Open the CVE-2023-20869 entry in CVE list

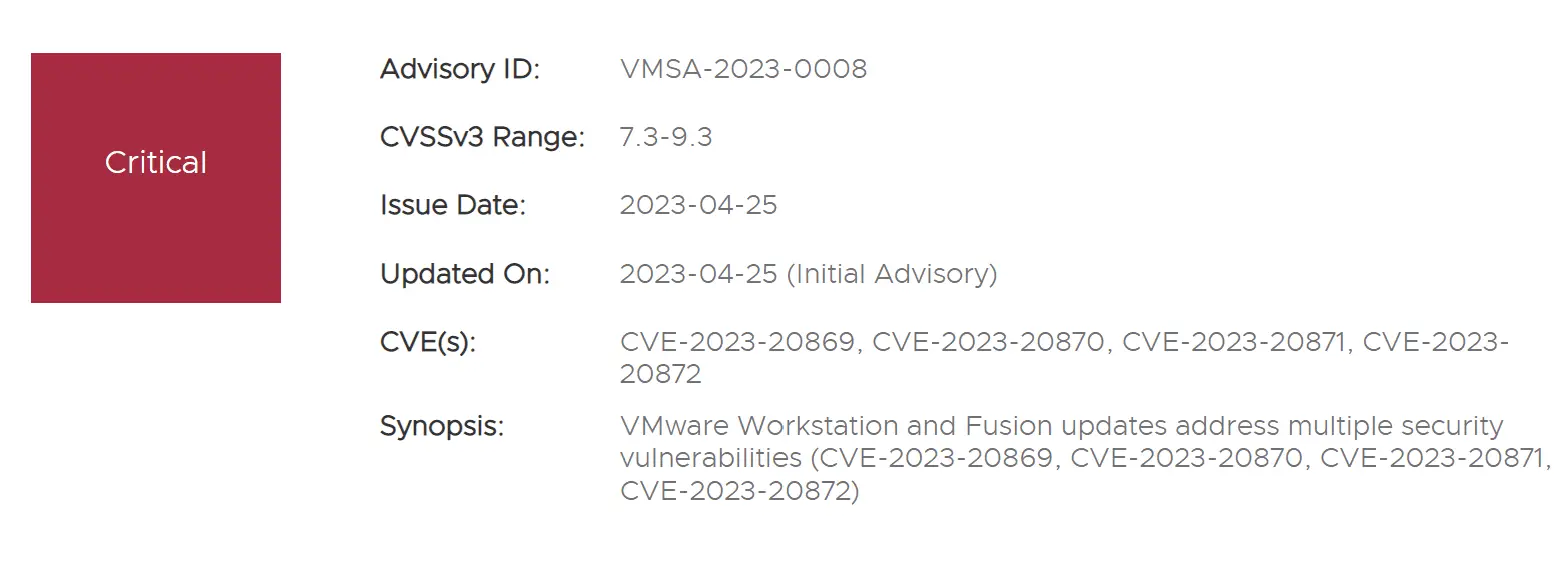[x=737, y=343]
